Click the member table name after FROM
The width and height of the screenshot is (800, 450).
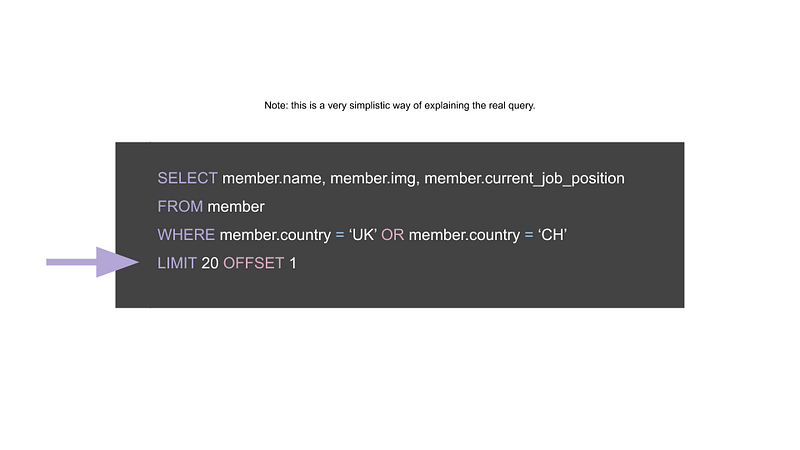236,207
